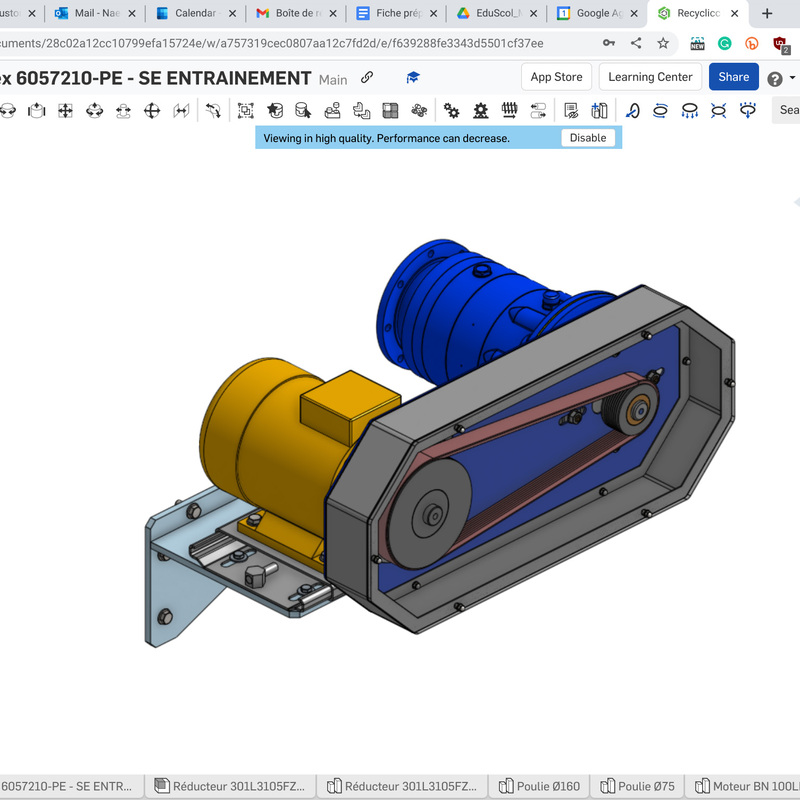The width and height of the screenshot is (800, 800).
Task: Select the Gear relation tool
Action: (451, 111)
